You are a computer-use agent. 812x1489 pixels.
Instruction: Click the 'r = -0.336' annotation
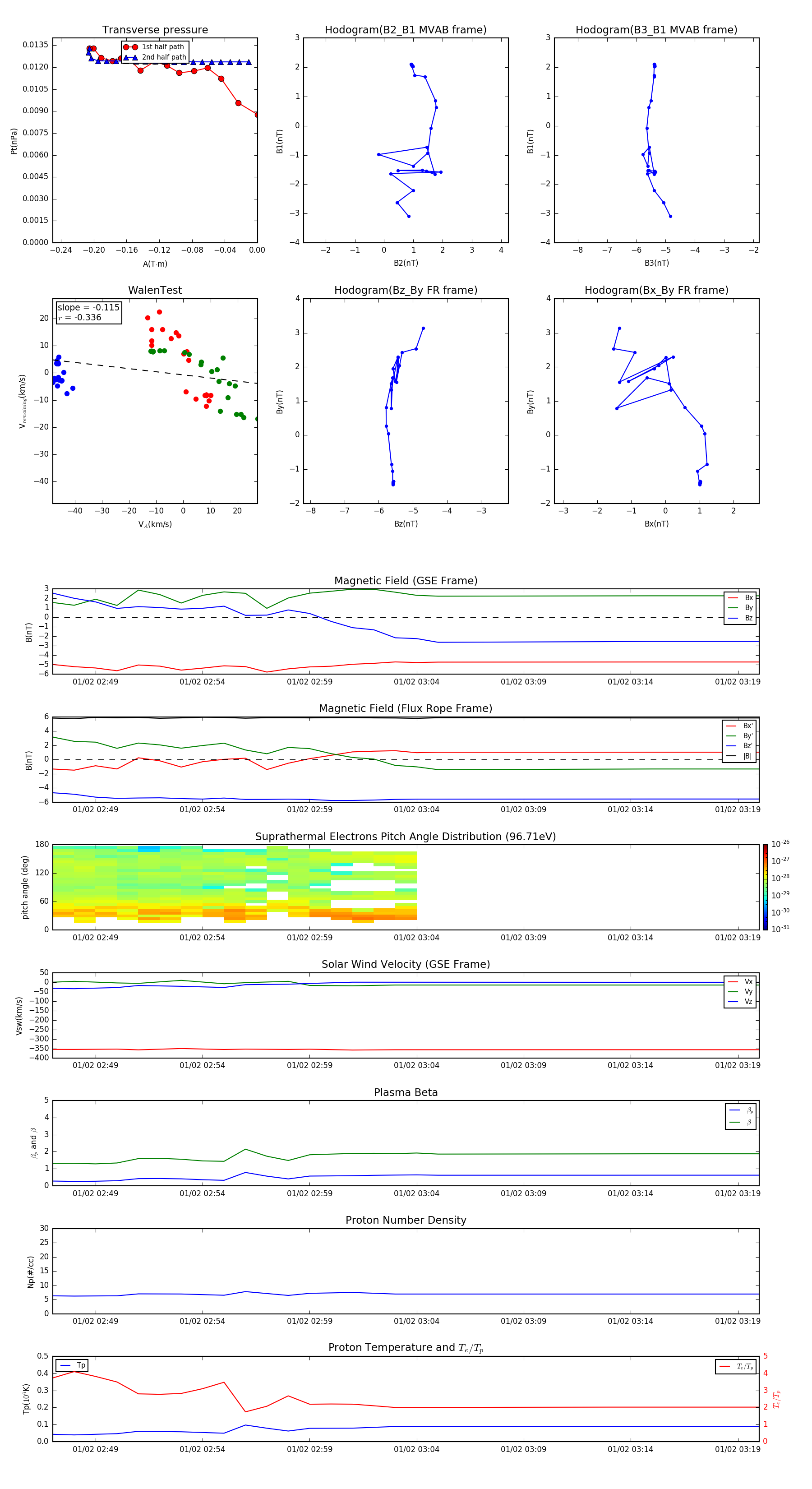click(80, 317)
